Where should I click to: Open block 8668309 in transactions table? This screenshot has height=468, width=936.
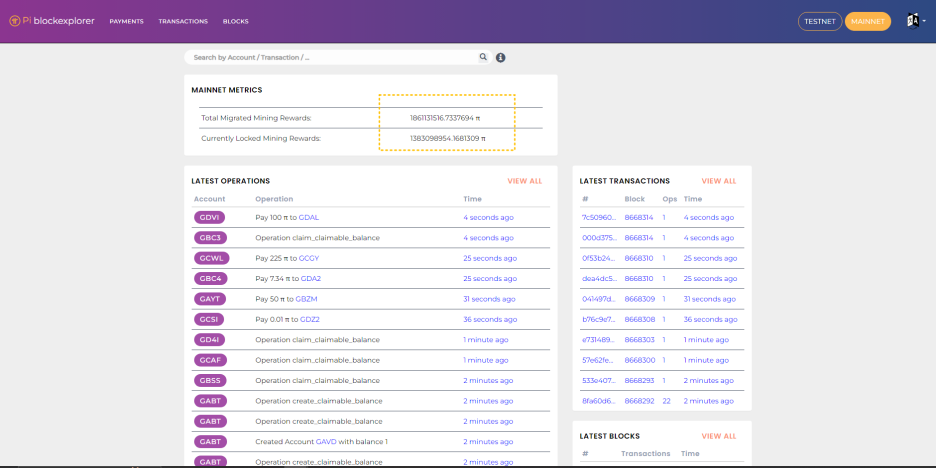pyautogui.click(x=639, y=298)
